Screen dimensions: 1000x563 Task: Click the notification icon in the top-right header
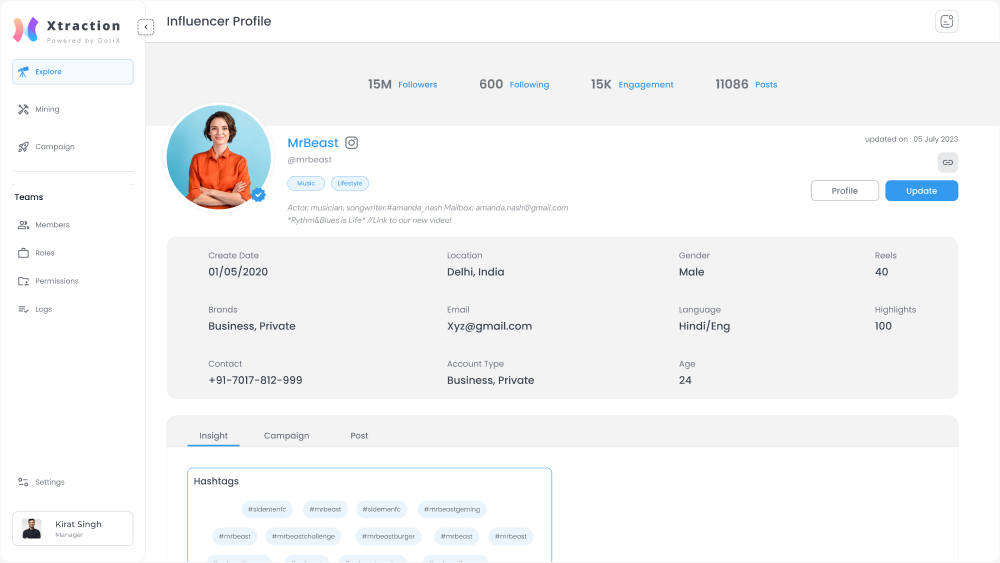coord(946,22)
